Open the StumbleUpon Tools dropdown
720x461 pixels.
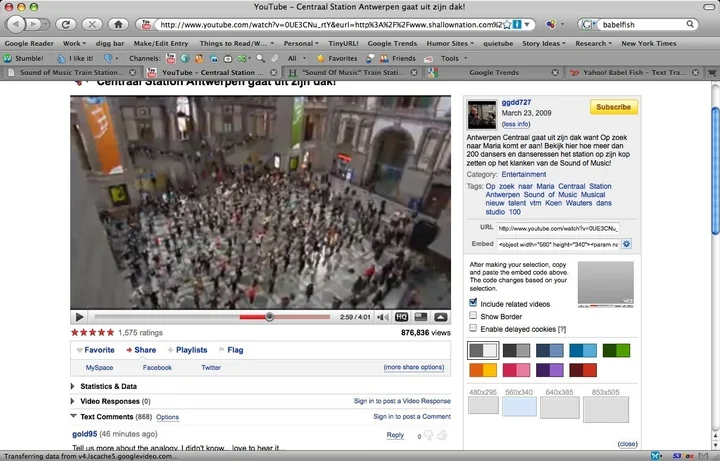point(454,58)
